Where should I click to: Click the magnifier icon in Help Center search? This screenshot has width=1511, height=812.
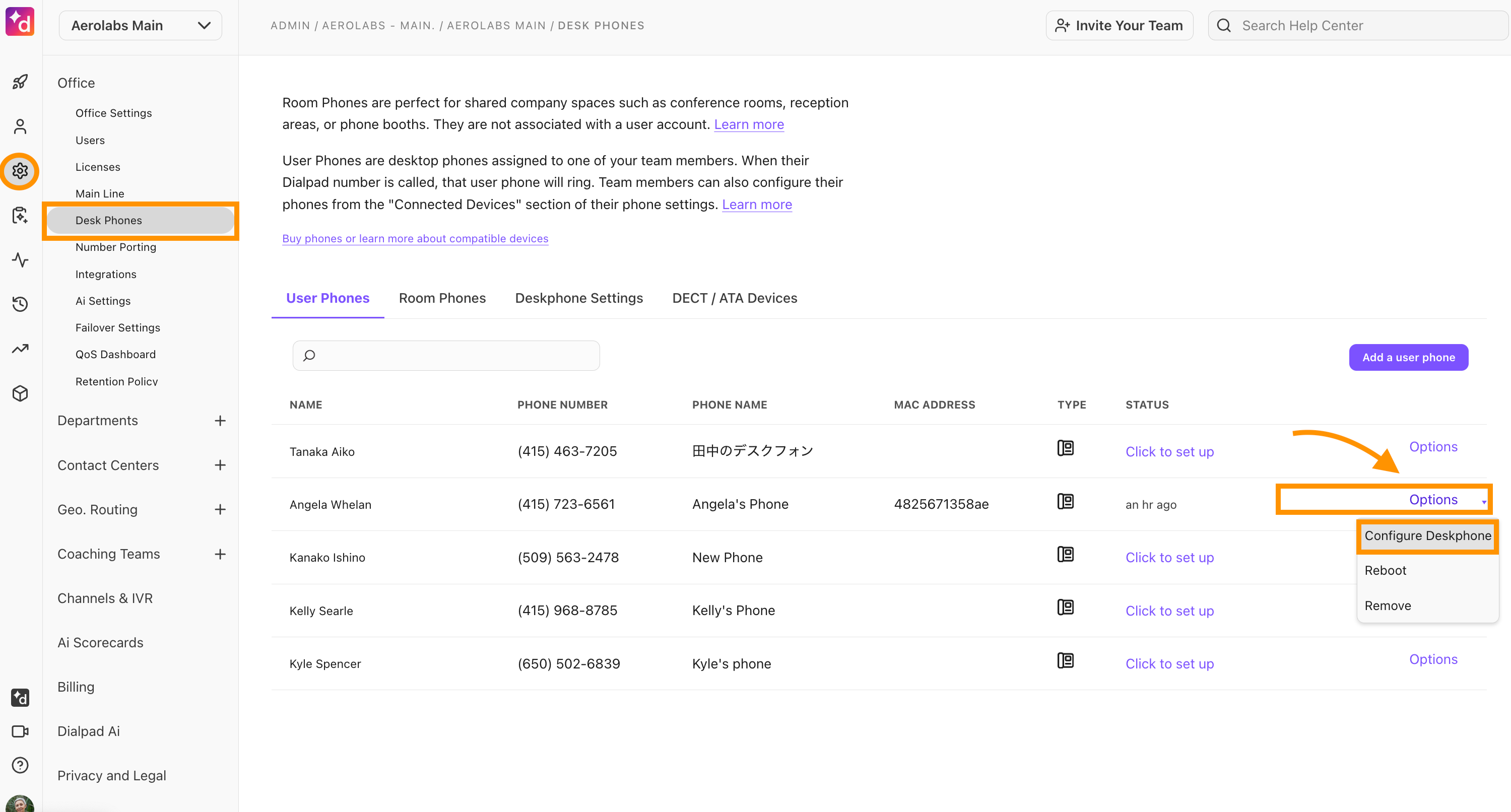(x=1224, y=25)
